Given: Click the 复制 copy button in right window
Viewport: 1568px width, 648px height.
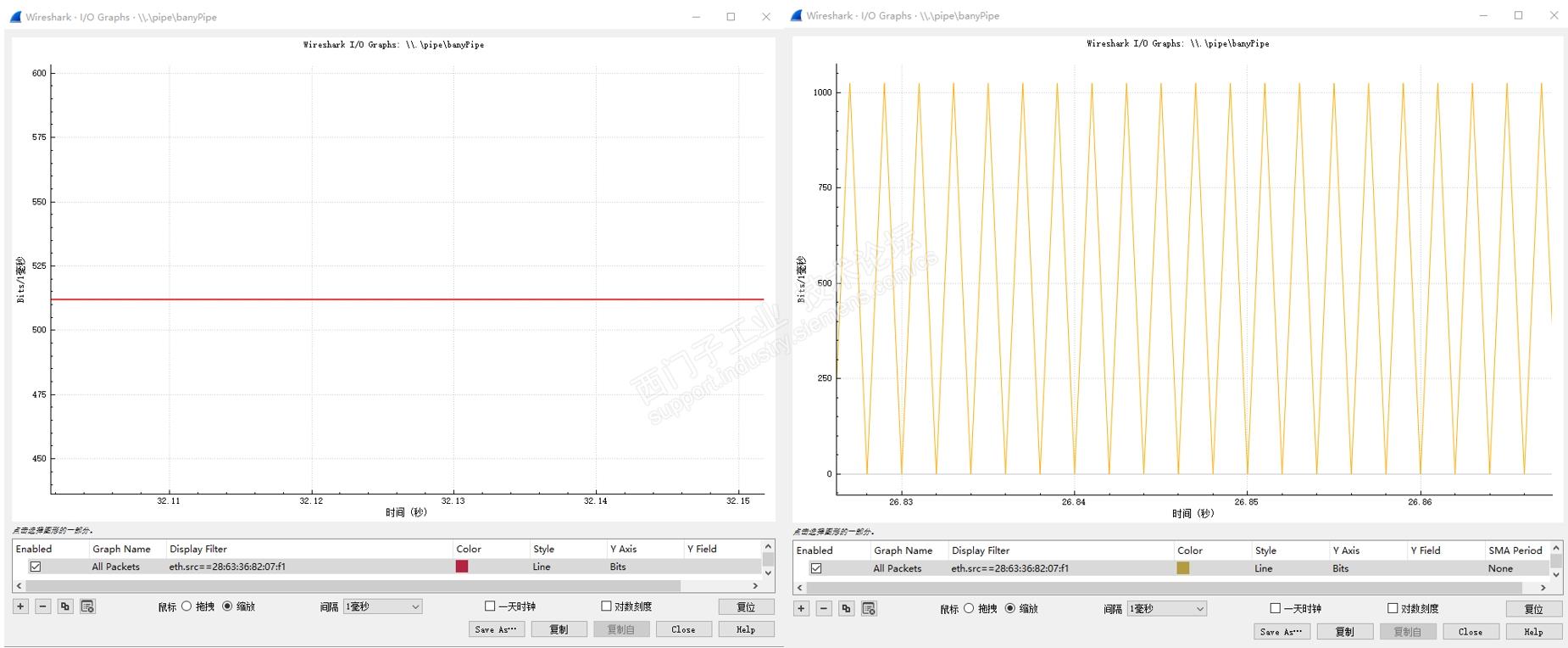Looking at the screenshot, I should (1344, 632).
